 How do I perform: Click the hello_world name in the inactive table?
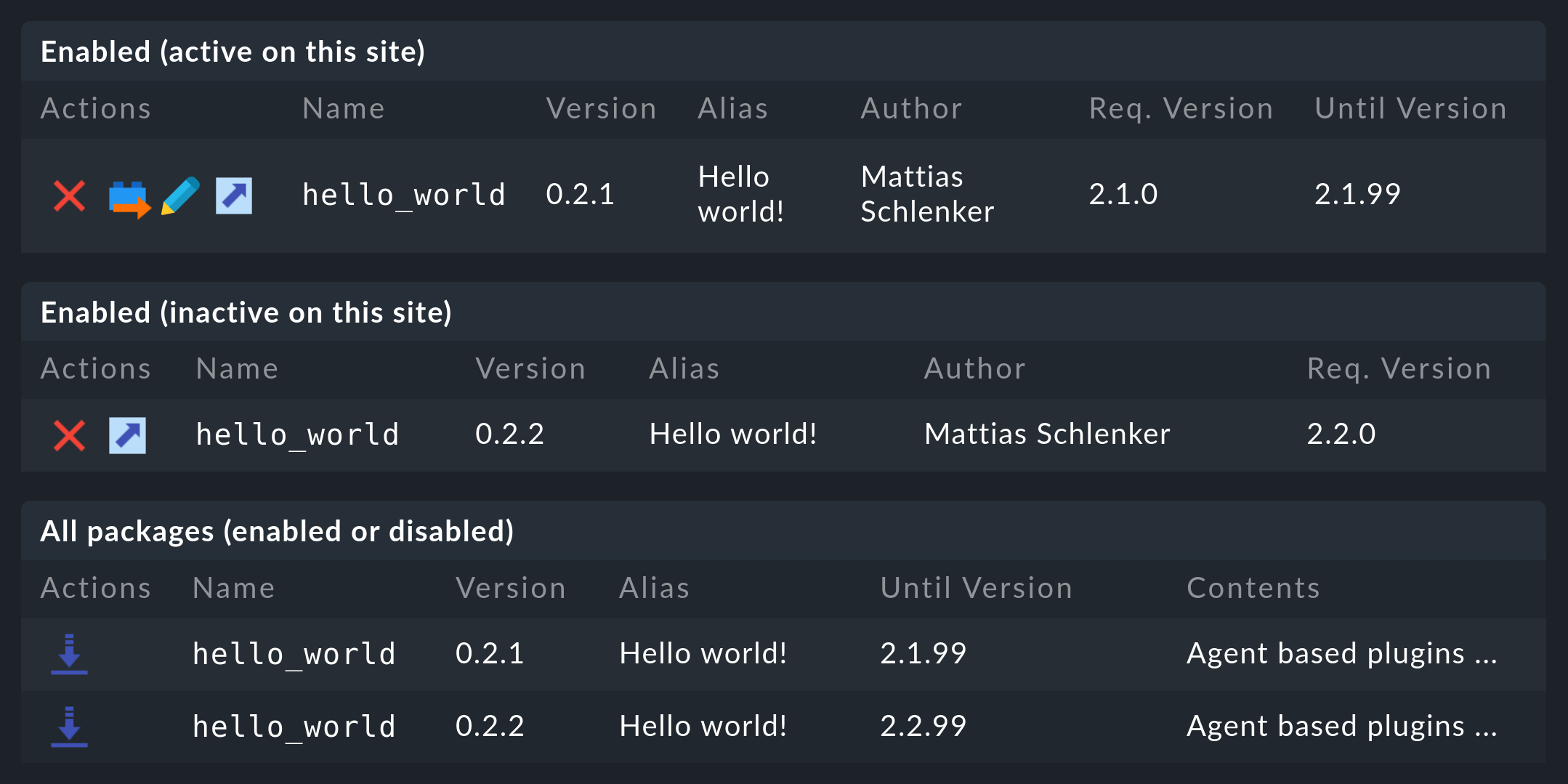297,435
